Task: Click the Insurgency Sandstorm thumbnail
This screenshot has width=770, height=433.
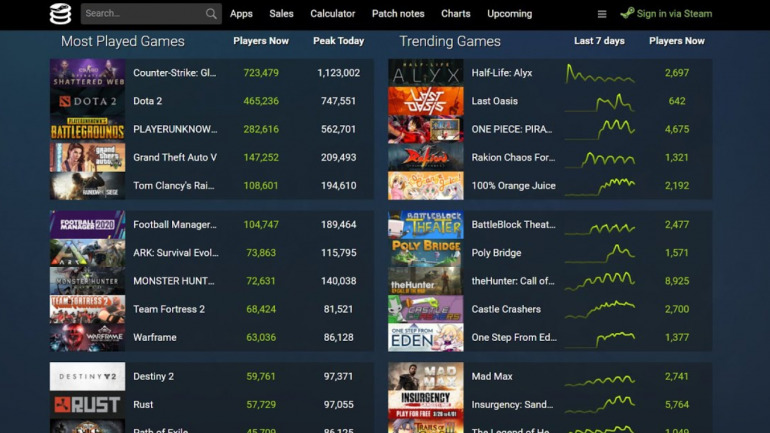Action: point(426,405)
